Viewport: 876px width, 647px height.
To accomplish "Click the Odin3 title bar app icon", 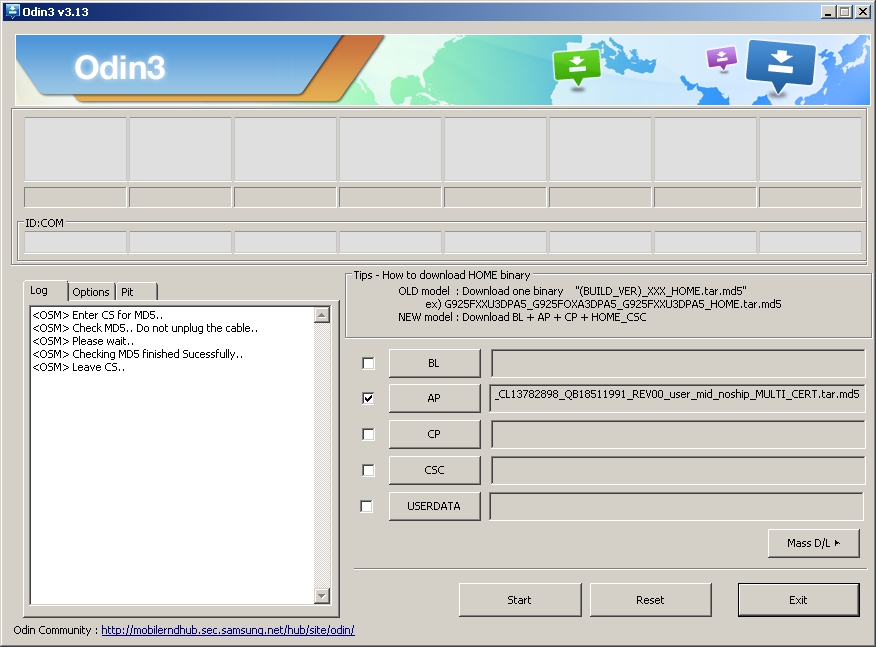I will [x=12, y=11].
